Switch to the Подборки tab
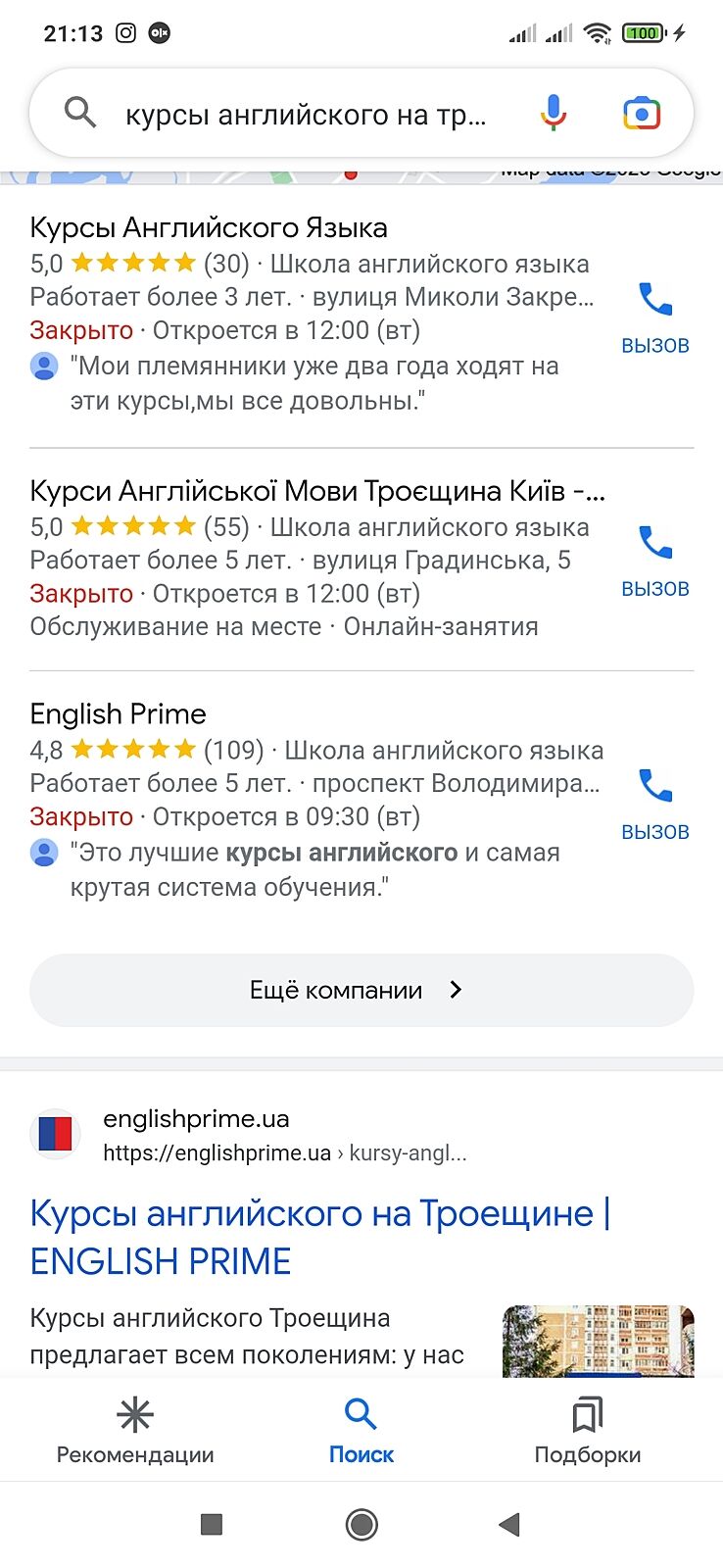723x1568 pixels. [x=588, y=1431]
